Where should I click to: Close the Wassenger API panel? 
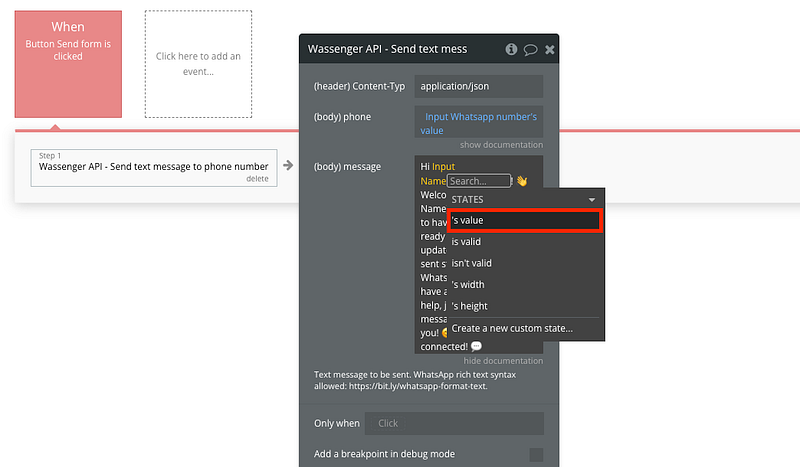pos(549,48)
